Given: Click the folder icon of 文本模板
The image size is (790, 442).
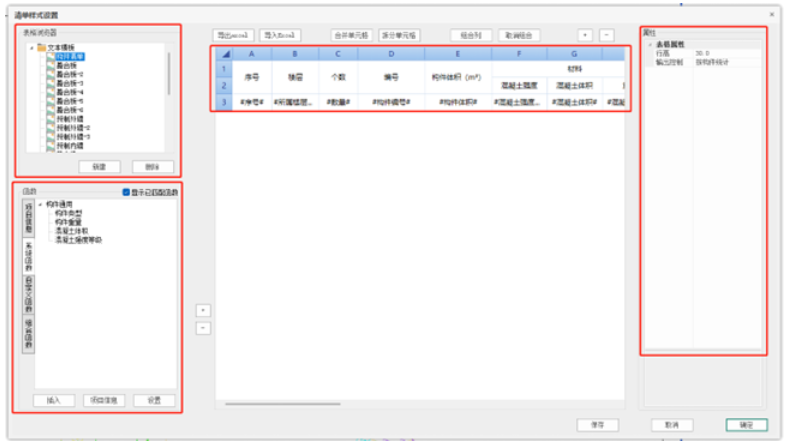Looking at the screenshot, I should point(42,47).
